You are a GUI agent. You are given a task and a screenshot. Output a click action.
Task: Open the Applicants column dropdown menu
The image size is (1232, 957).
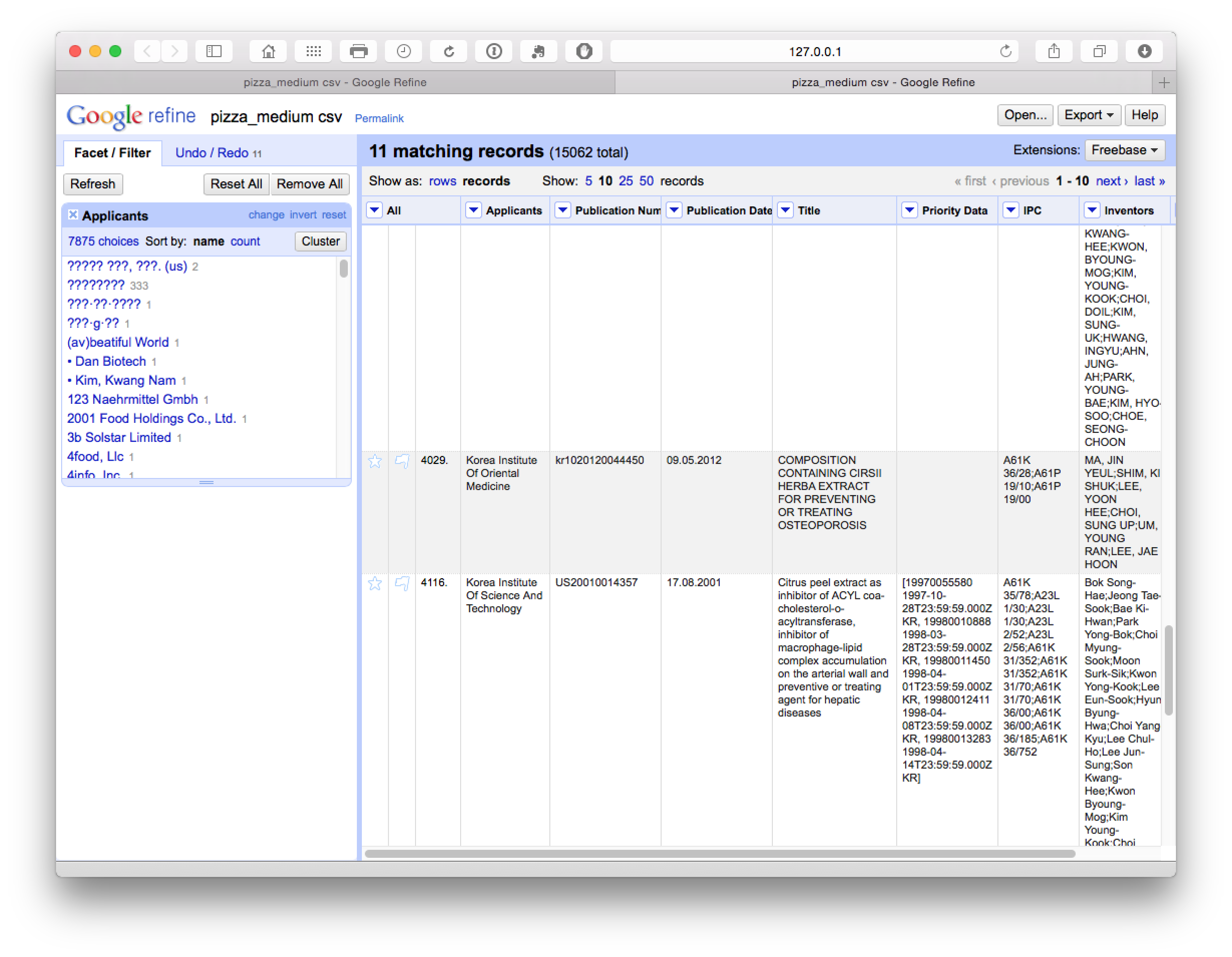tap(473, 210)
